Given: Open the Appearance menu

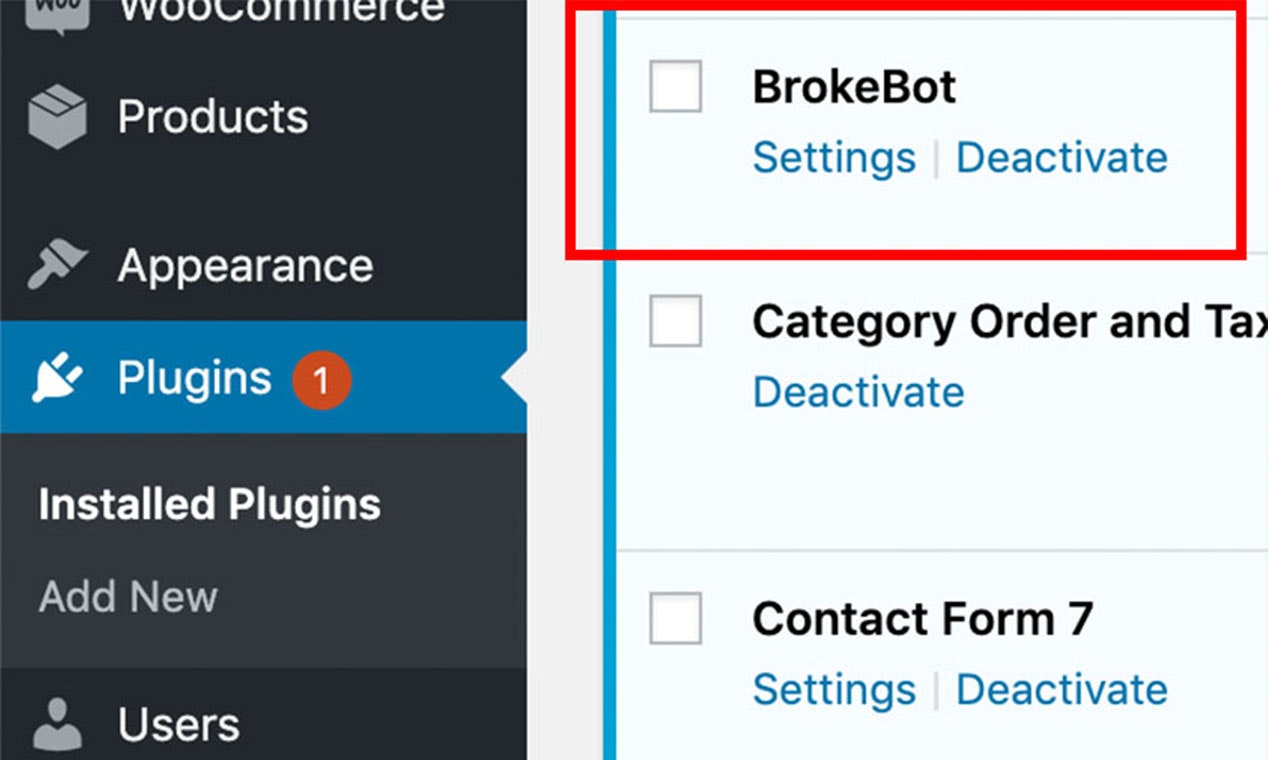Looking at the screenshot, I should (x=245, y=264).
